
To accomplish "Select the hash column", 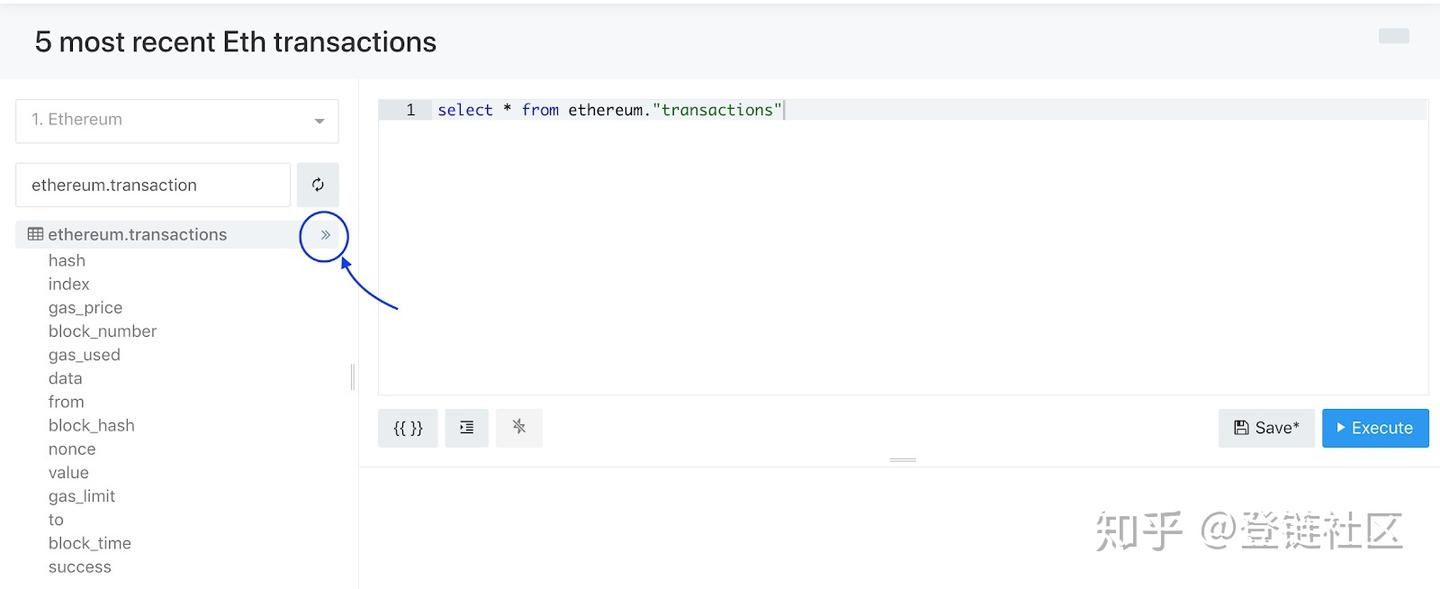I will pos(67,261).
